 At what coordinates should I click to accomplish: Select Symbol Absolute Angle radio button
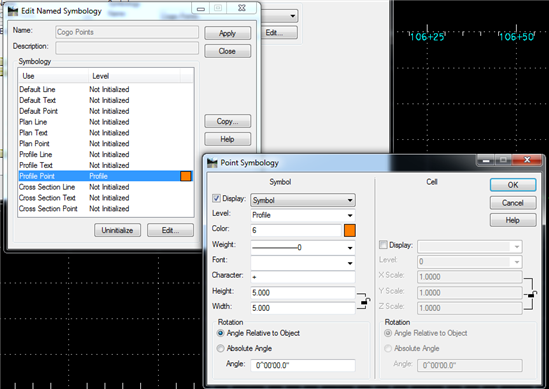[220, 348]
